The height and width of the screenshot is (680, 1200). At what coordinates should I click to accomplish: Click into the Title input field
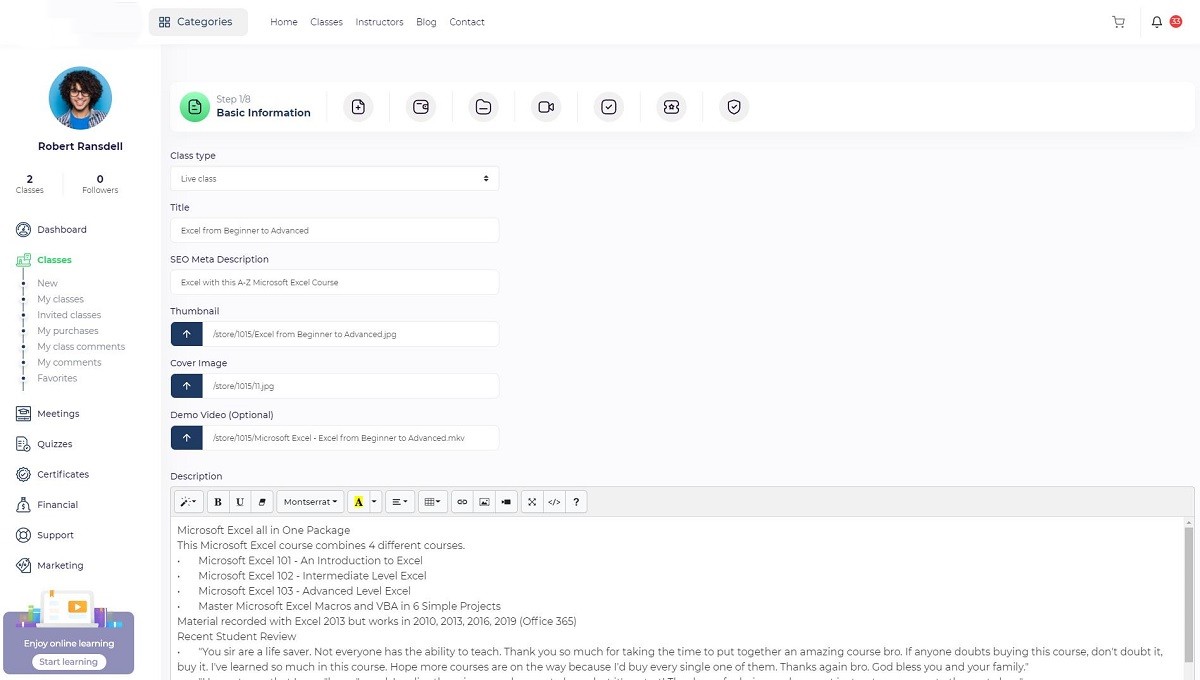(x=334, y=231)
